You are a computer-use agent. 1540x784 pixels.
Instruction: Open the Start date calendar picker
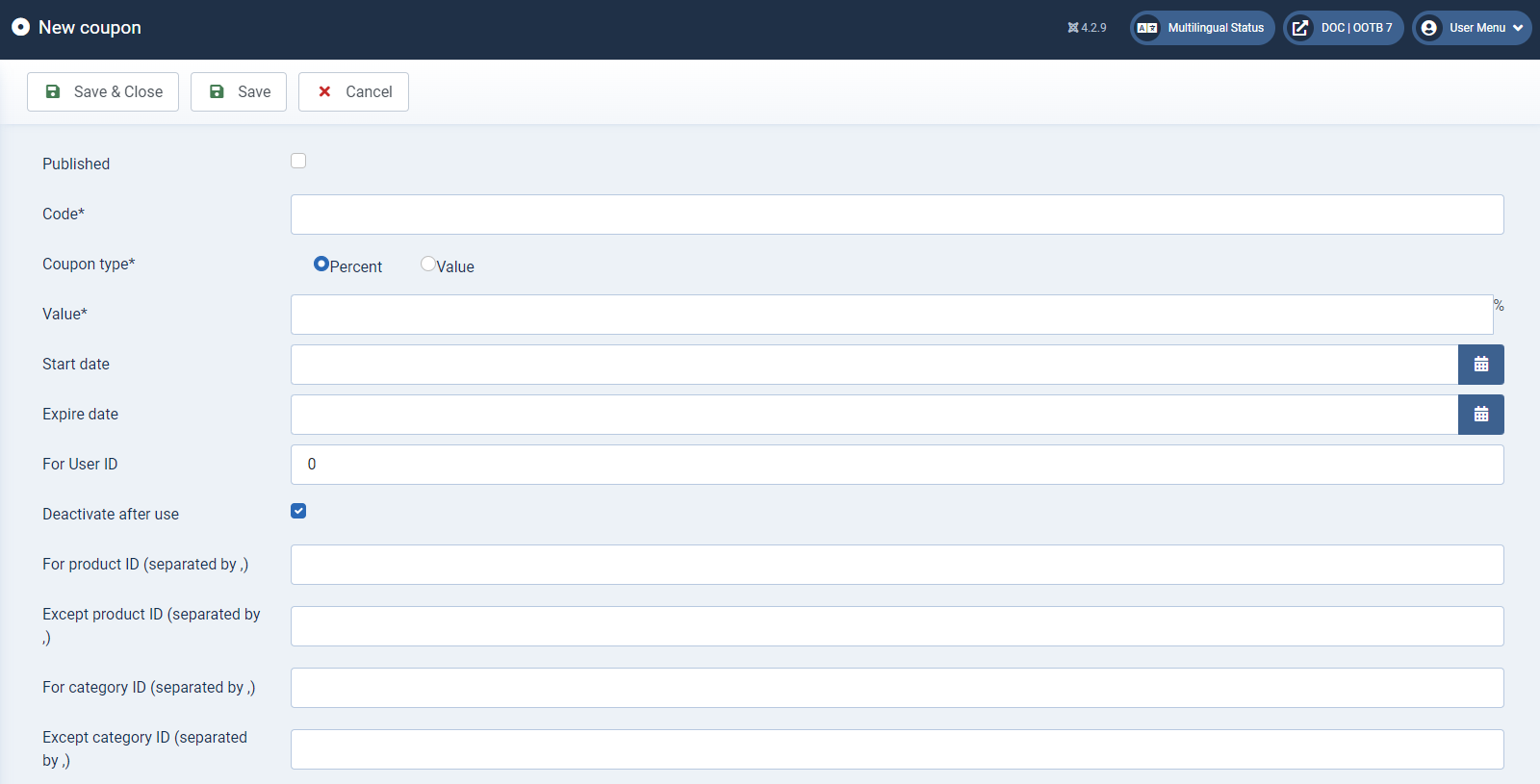tap(1480, 365)
